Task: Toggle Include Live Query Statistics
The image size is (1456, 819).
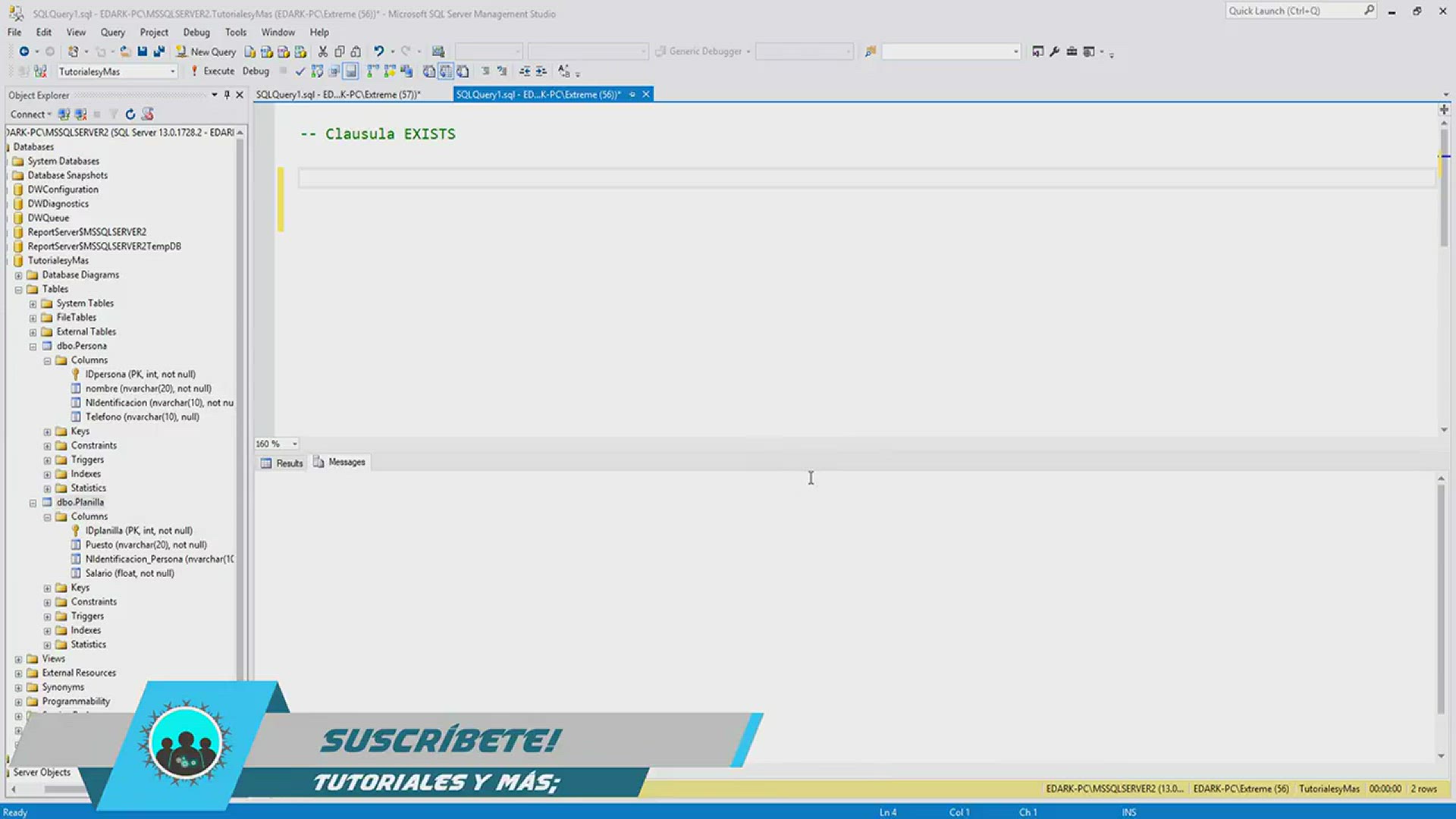Action: point(390,71)
